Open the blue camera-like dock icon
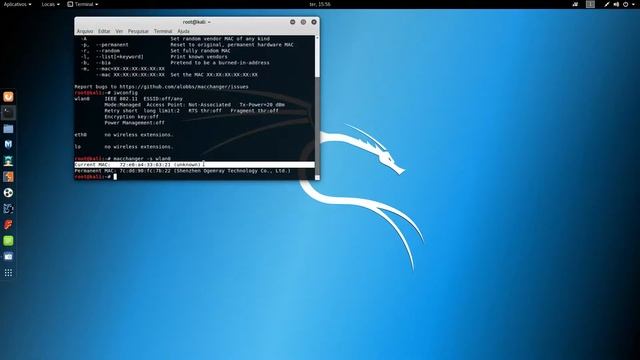 pos(8,256)
